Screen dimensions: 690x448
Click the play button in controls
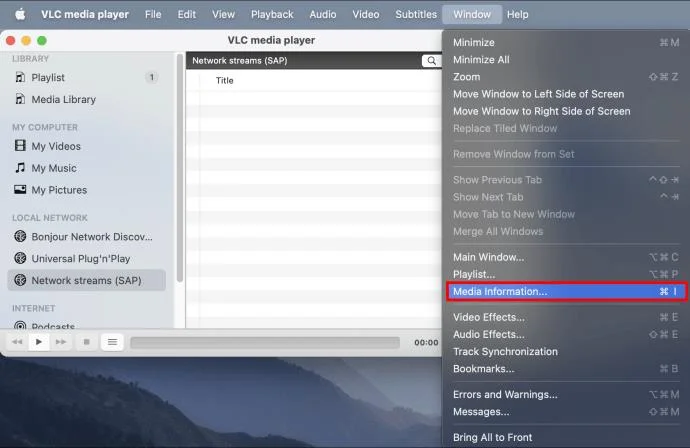pos(39,342)
